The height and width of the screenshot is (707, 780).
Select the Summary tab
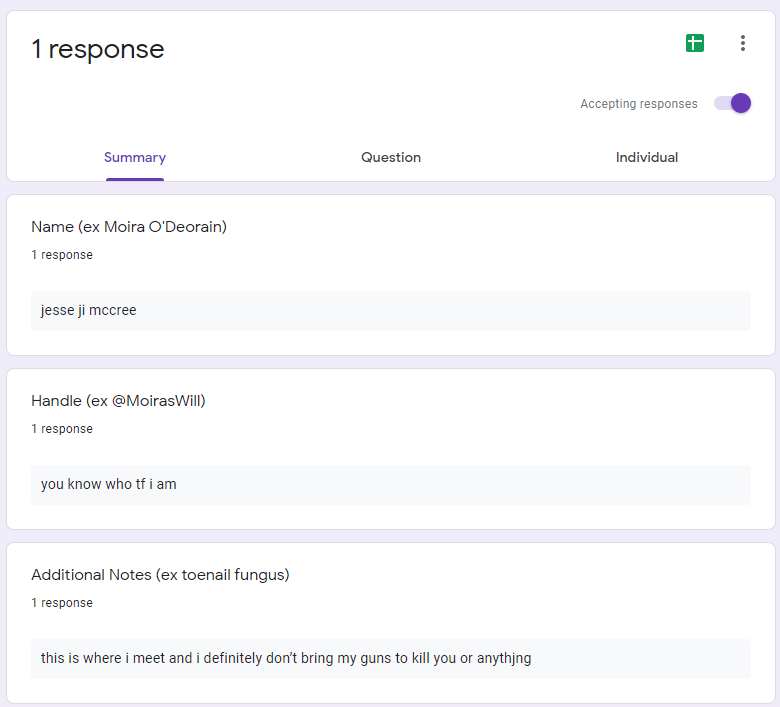[x=135, y=157]
